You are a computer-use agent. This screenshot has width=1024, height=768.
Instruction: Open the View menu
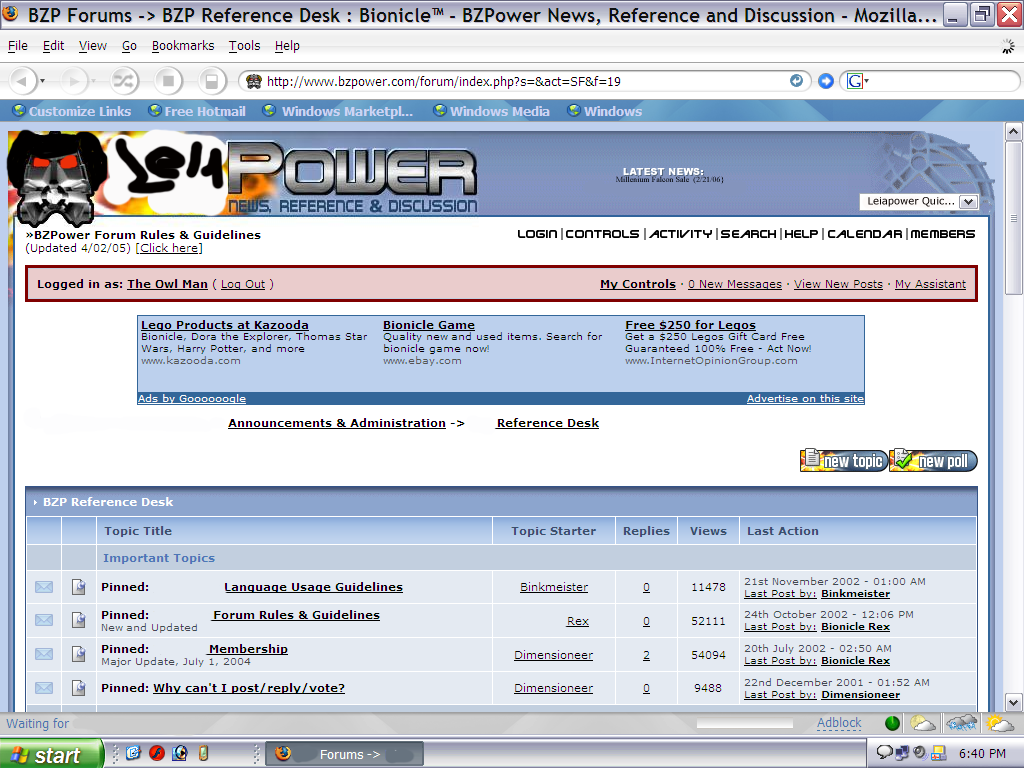tap(93, 46)
